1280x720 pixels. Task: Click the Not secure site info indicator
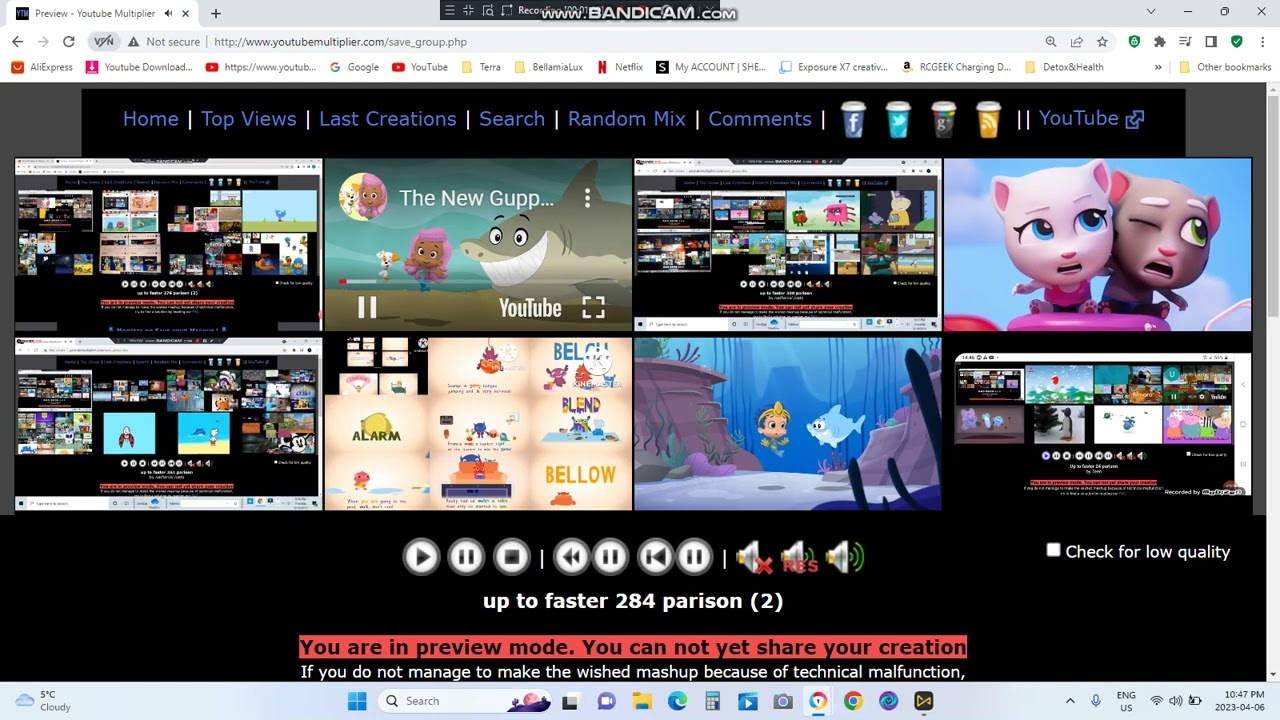163,42
